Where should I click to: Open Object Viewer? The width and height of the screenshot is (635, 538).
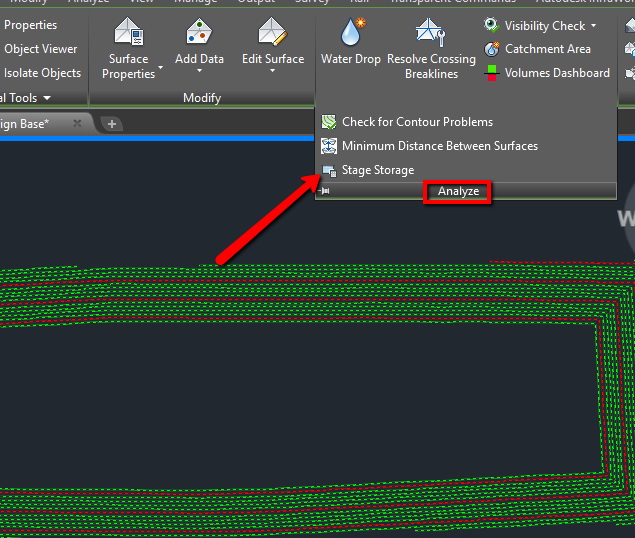[40, 49]
